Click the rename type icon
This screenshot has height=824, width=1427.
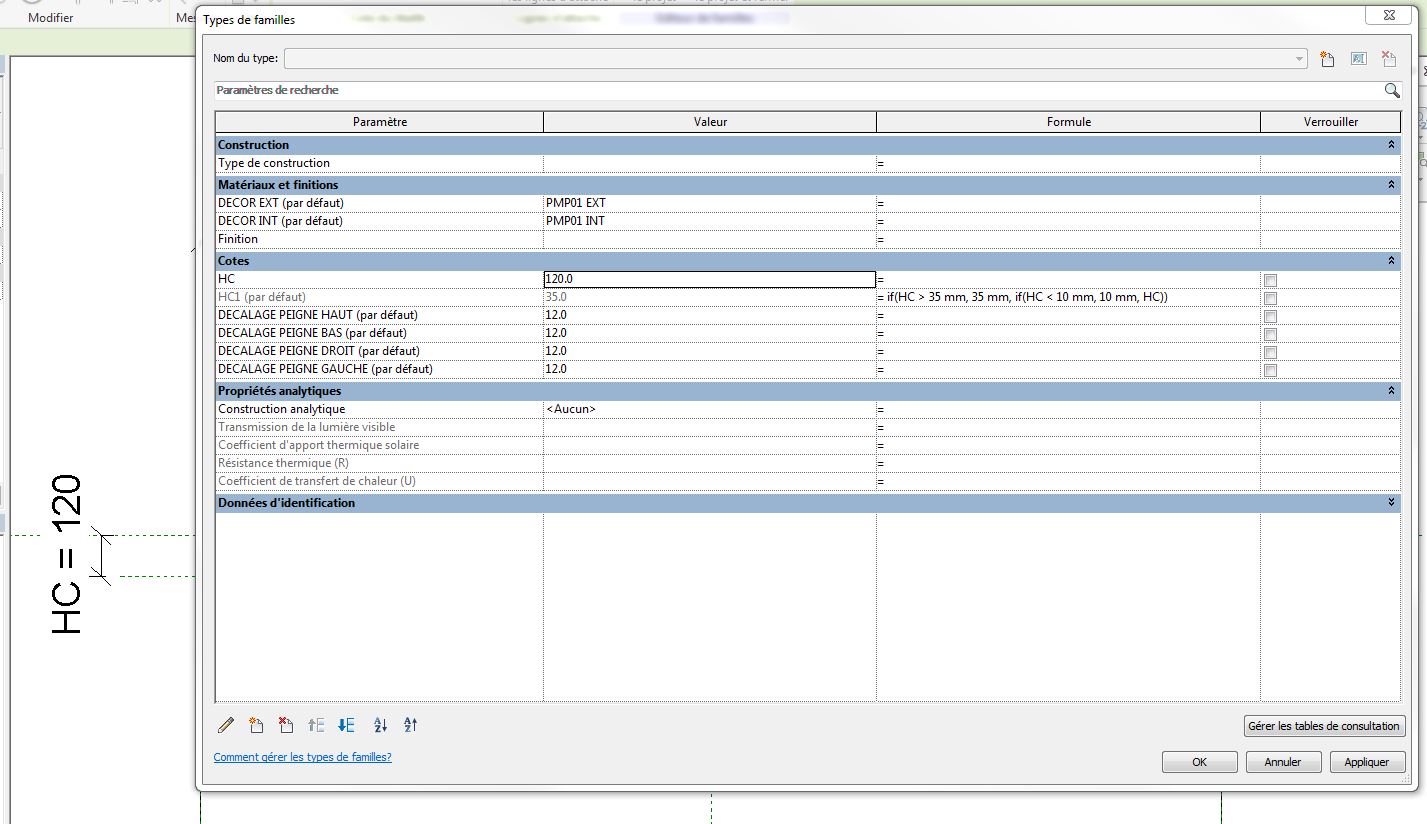[x=1358, y=59]
